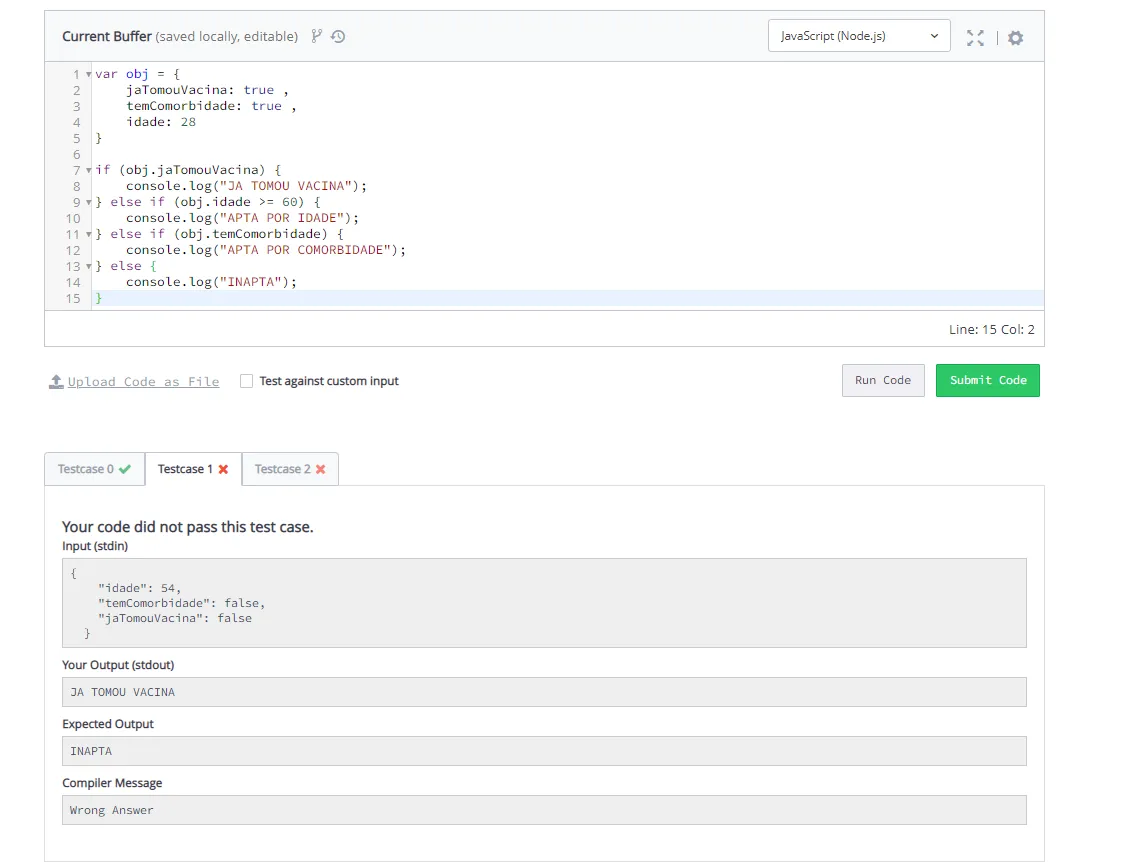
Task: Click the fork buffer icon
Action: point(317,36)
